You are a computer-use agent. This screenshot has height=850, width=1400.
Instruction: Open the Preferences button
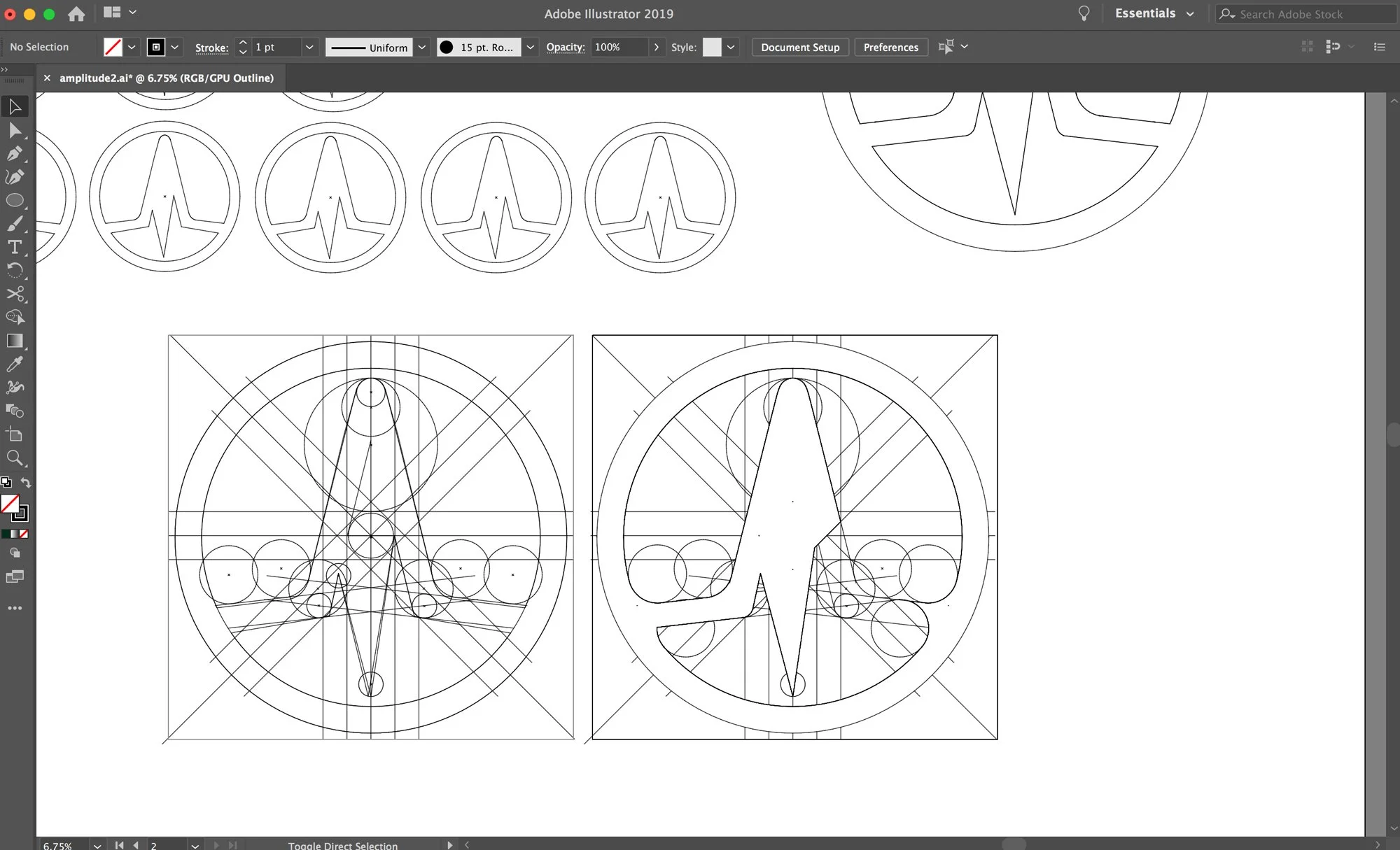click(x=890, y=47)
